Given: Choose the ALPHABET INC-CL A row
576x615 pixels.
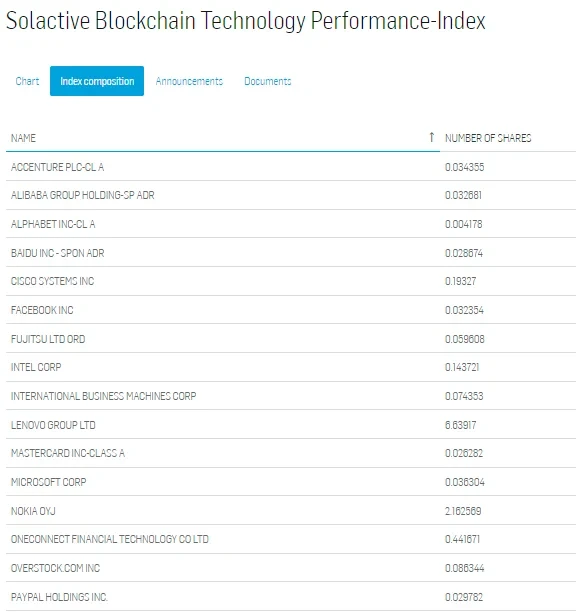Looking at the screenshot, I should pos(291,224).
